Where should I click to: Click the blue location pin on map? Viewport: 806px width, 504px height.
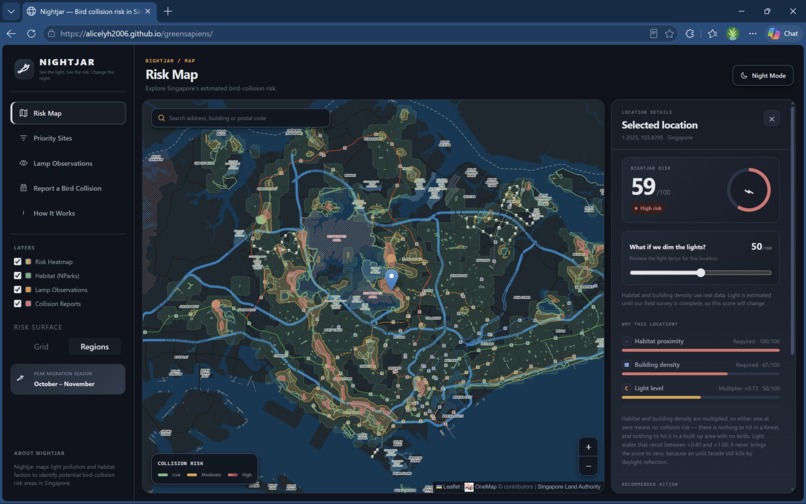(392, 279)
